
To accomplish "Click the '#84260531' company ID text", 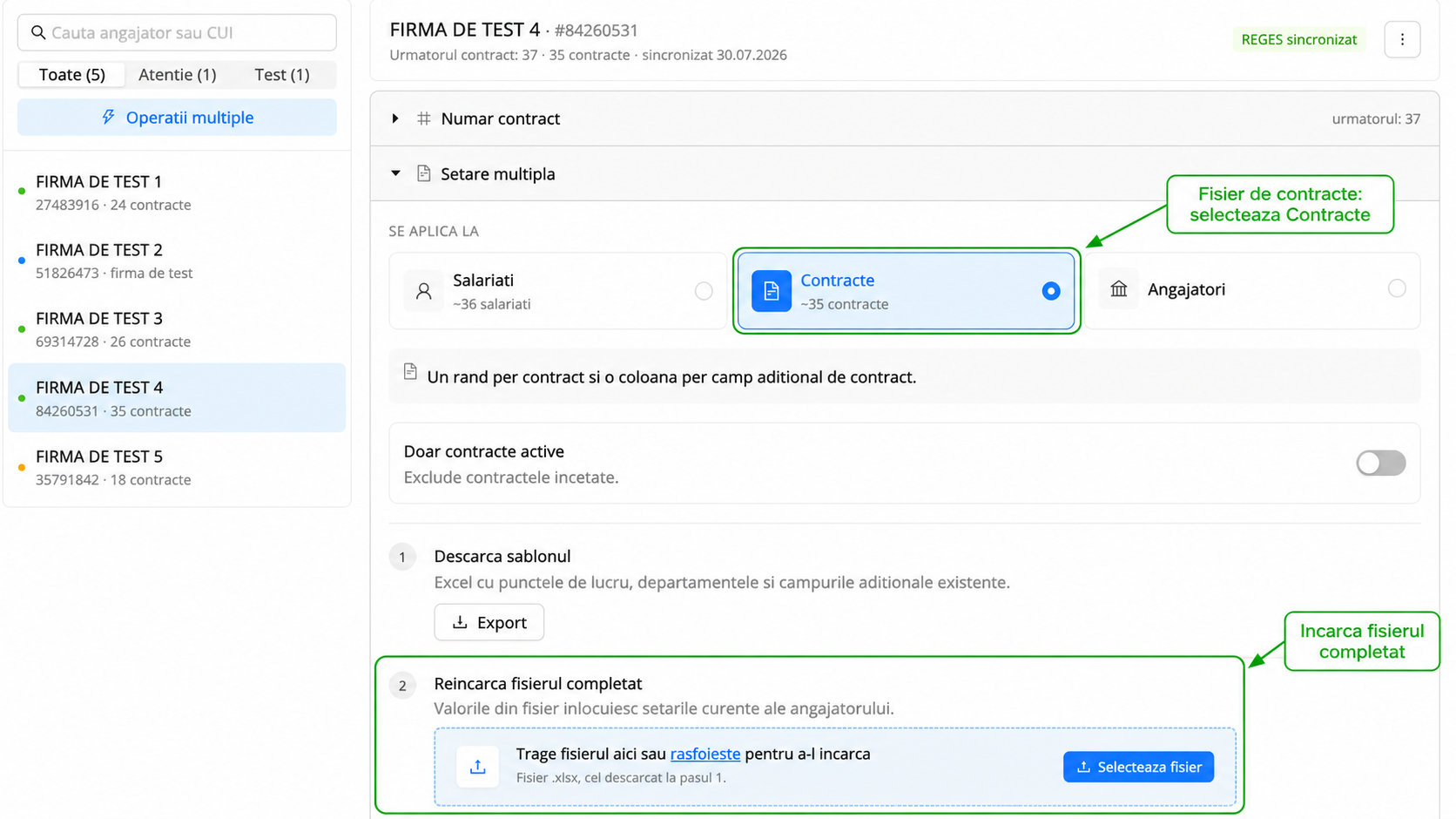I will pos(597,30).
